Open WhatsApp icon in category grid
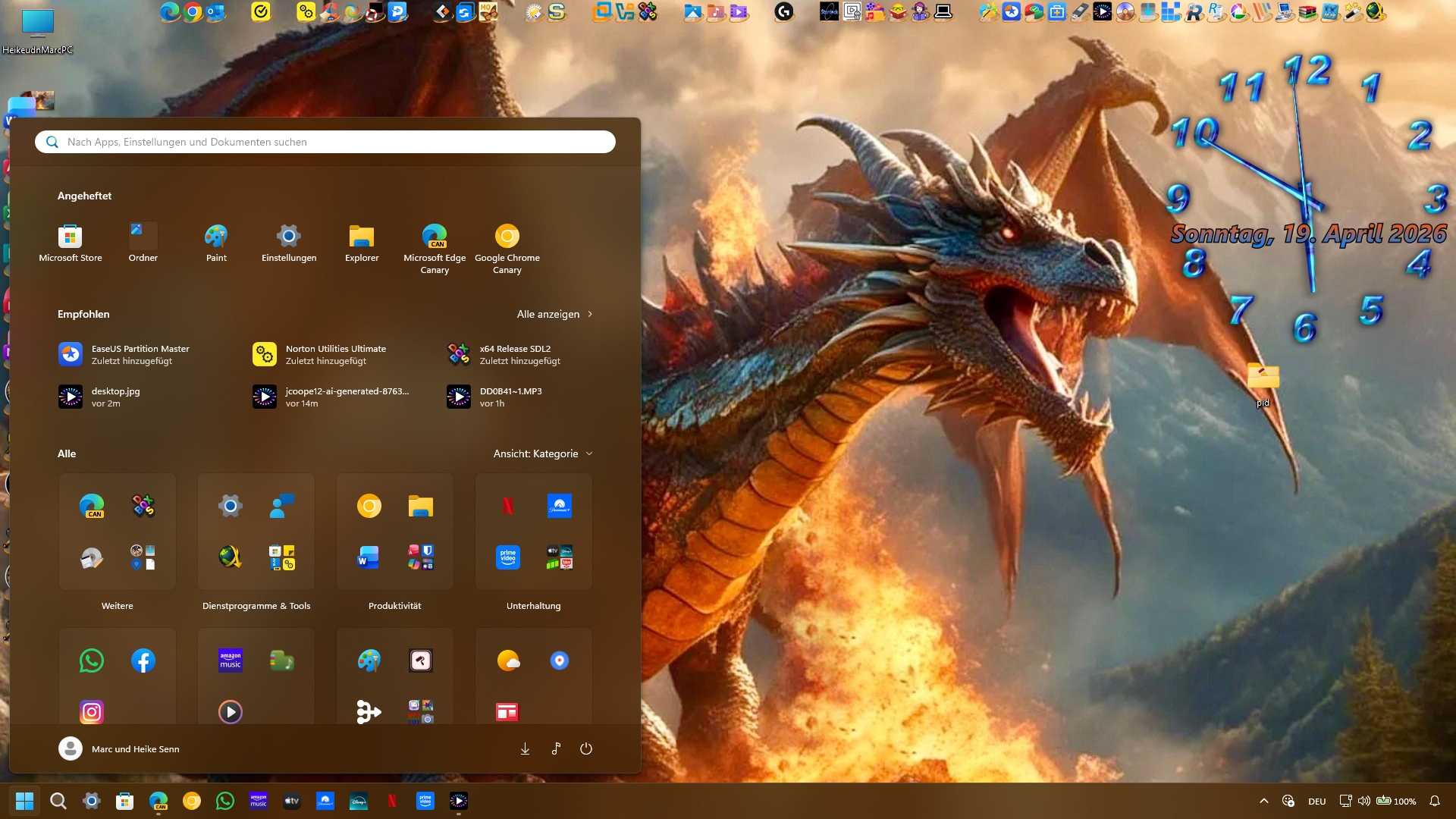 click(x=92, y=661)
